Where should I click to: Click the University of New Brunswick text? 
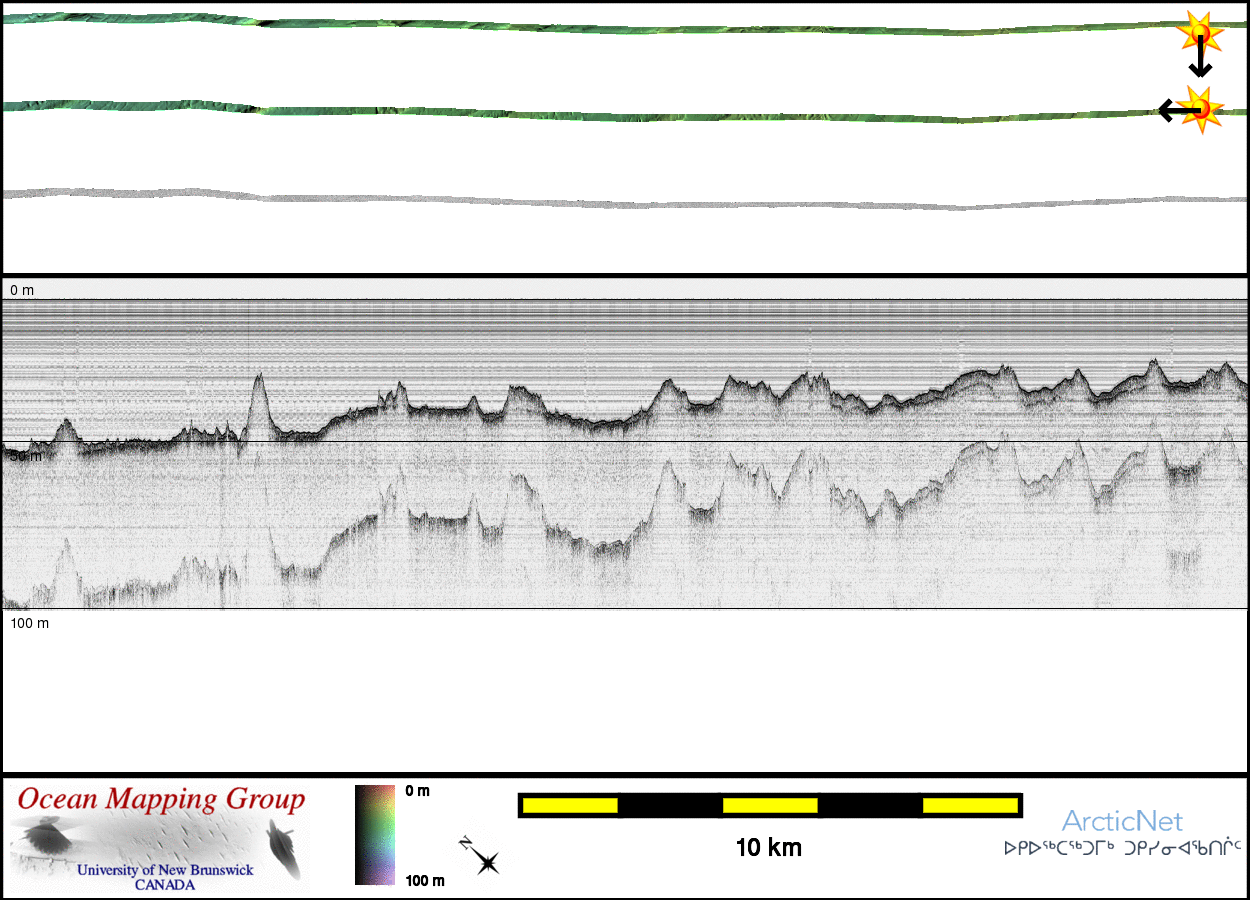click(x=165, y=870)
